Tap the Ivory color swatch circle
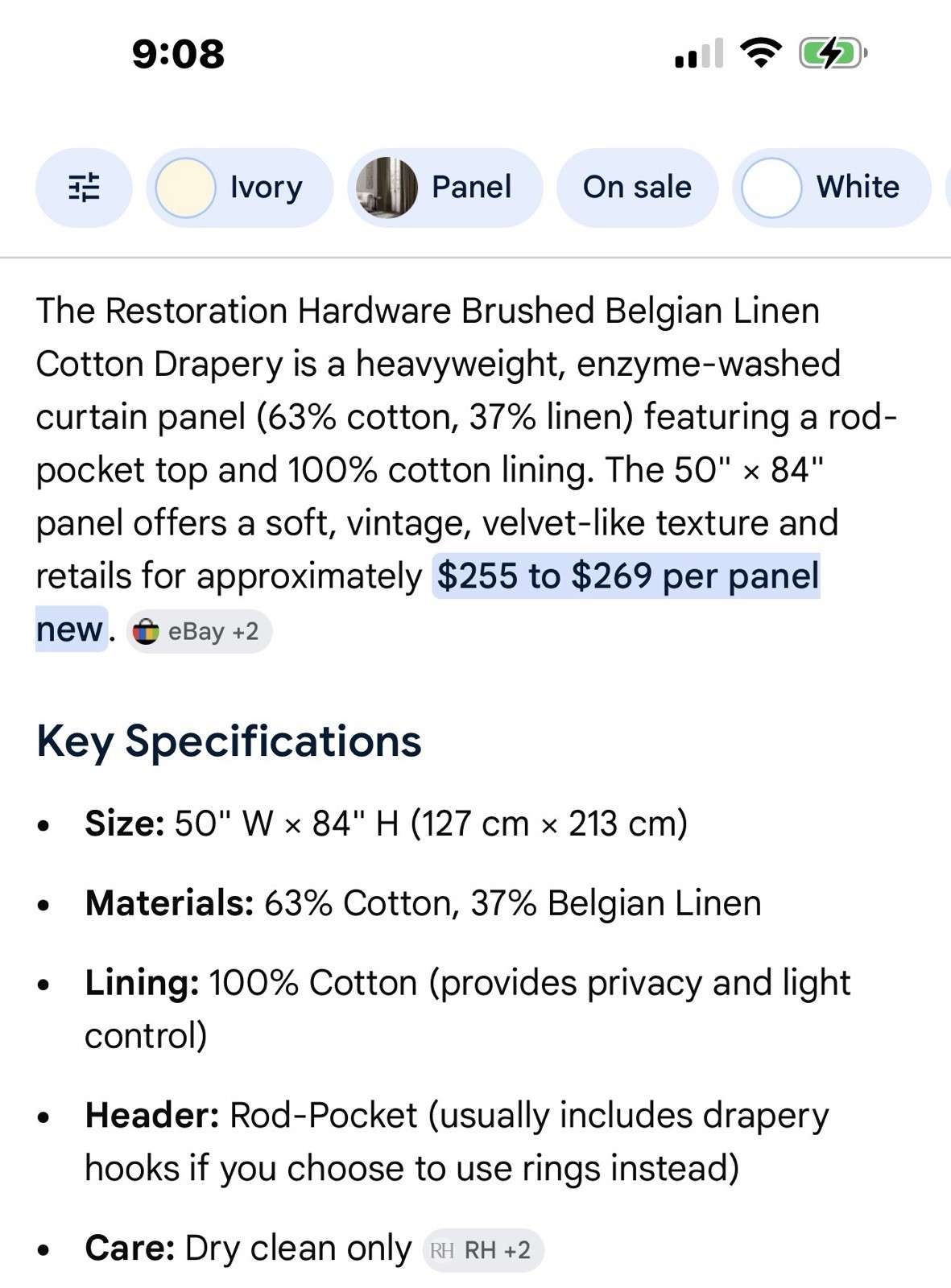Screen dimensions: 951x1288 tap(185, 187)
